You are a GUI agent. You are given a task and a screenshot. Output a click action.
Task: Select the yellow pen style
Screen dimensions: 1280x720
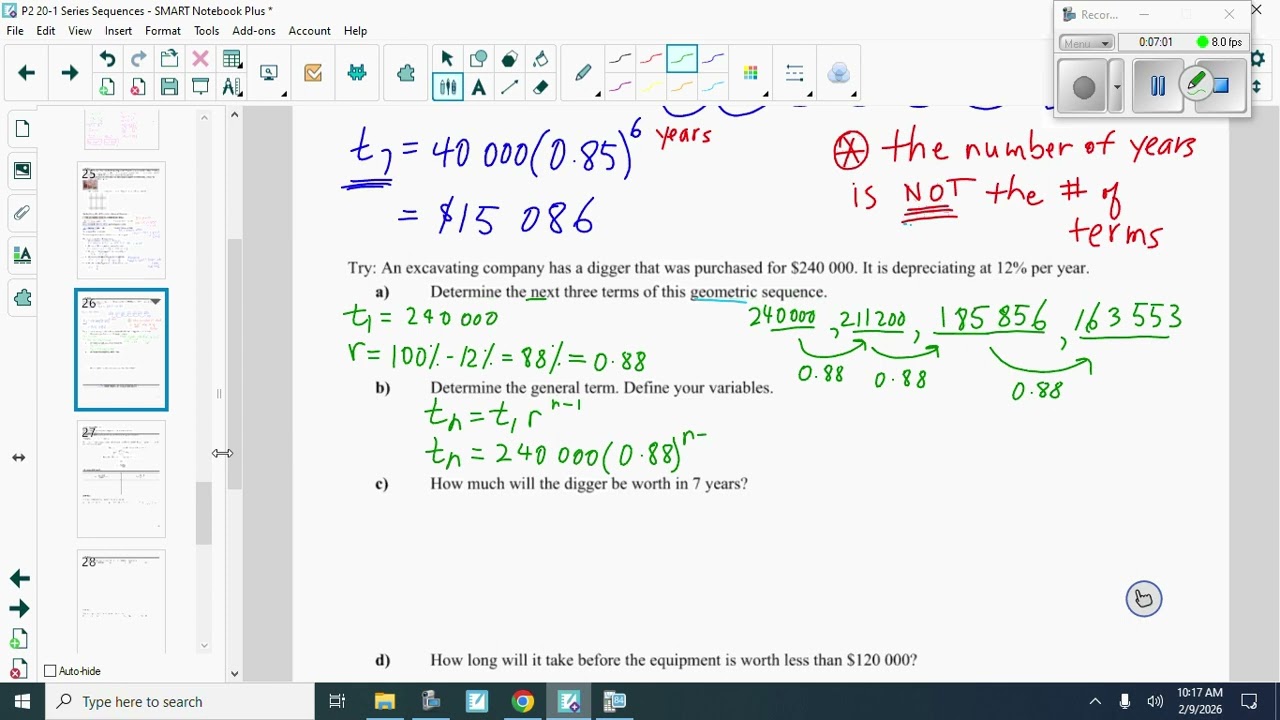(651, 87)
